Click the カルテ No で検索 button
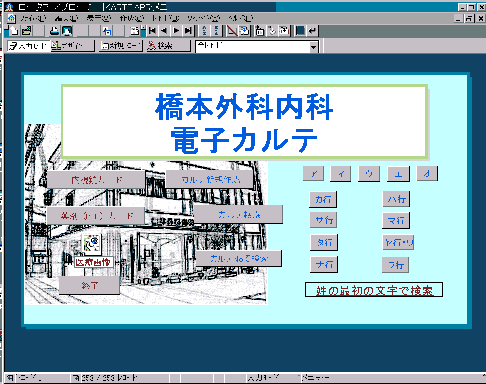 (239, 258)
